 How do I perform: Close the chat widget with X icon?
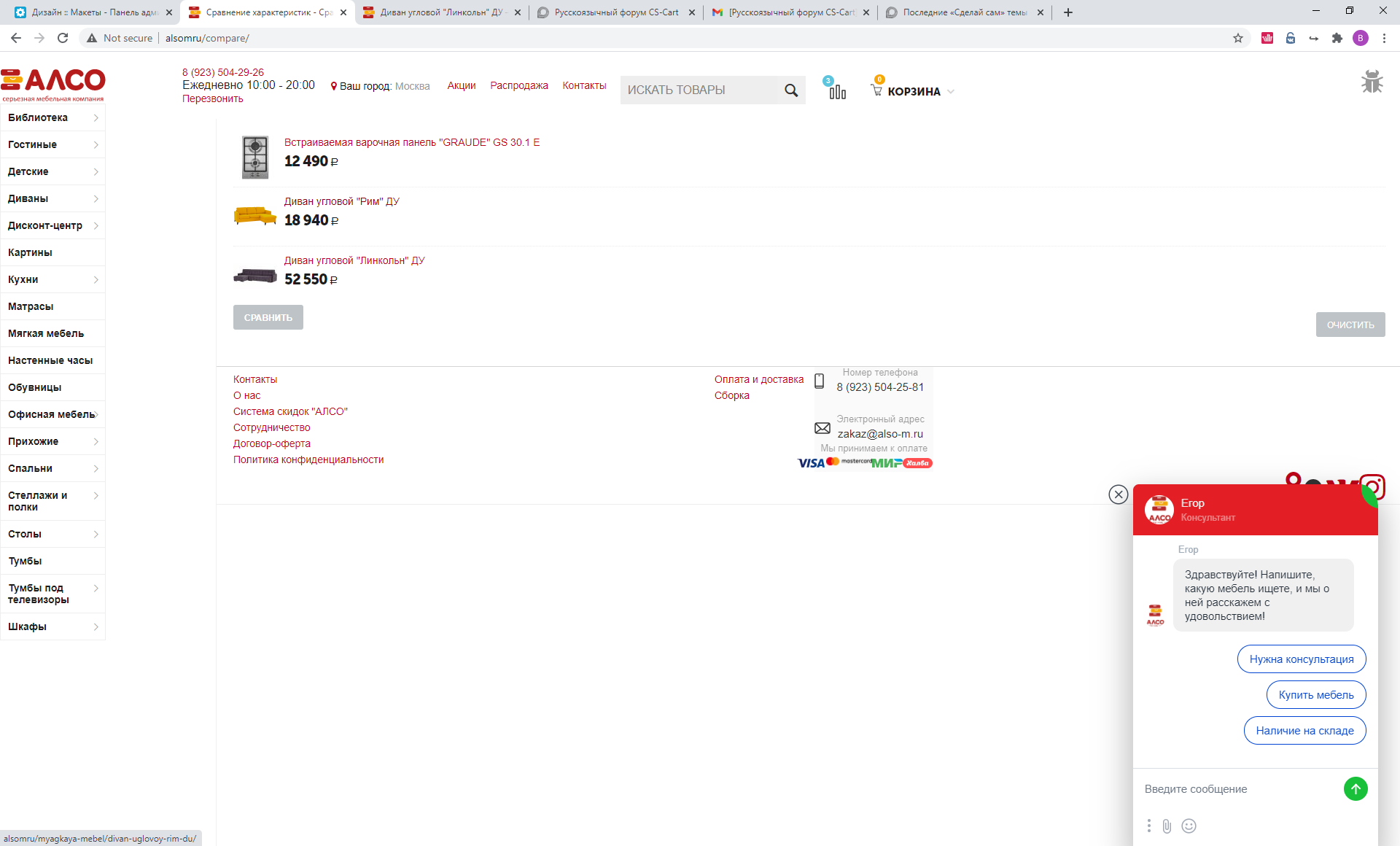tap(1118, 494)
